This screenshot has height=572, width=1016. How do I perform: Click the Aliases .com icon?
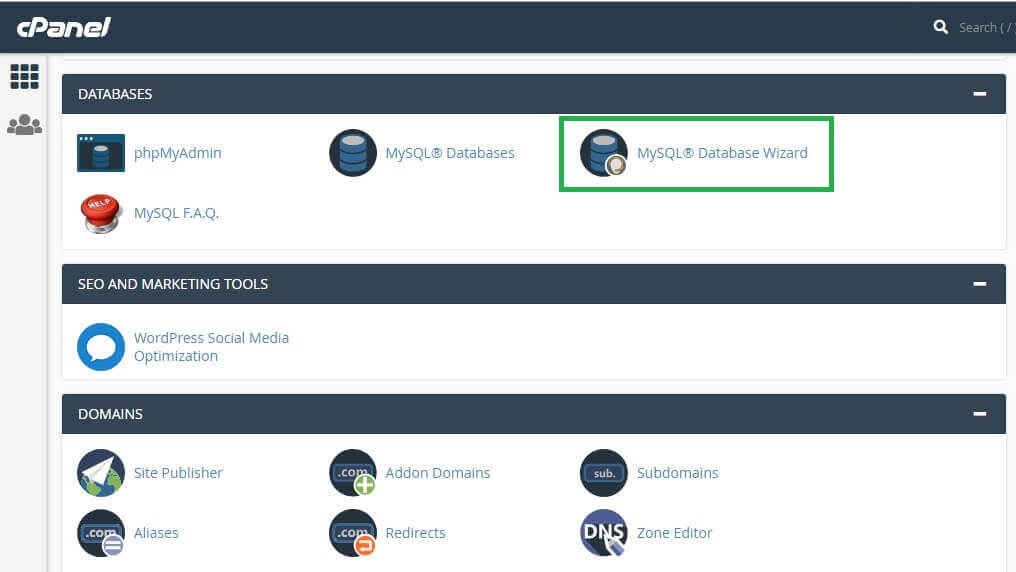[101, 533]
